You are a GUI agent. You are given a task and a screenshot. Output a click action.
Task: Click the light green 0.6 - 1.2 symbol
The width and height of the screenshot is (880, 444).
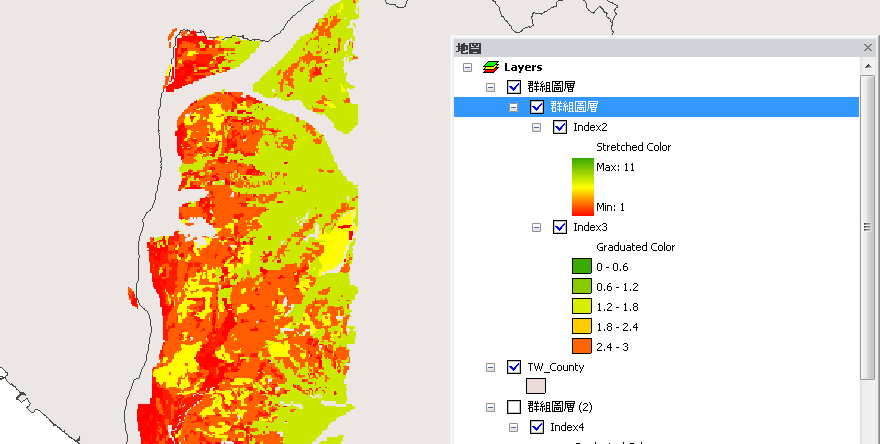(x=581, y=287)
